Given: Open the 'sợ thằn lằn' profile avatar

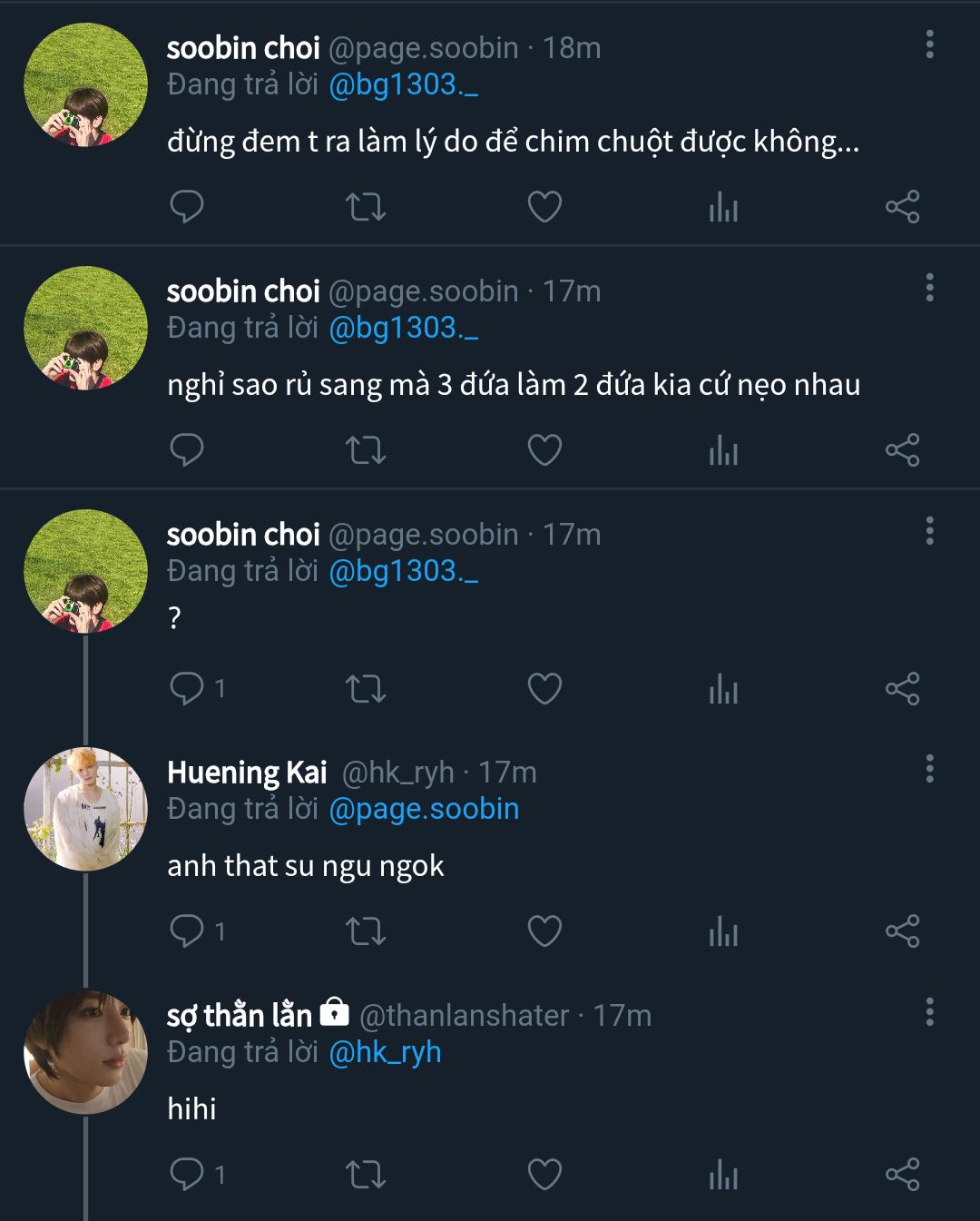Looking at the screenshot, I should point(85,1052).
